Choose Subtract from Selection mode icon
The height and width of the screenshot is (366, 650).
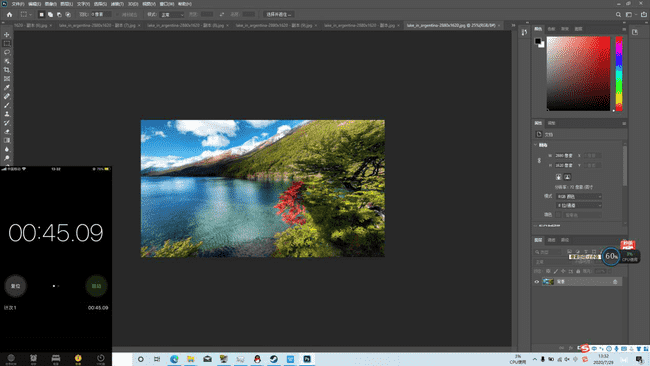(x=59, y=15)
